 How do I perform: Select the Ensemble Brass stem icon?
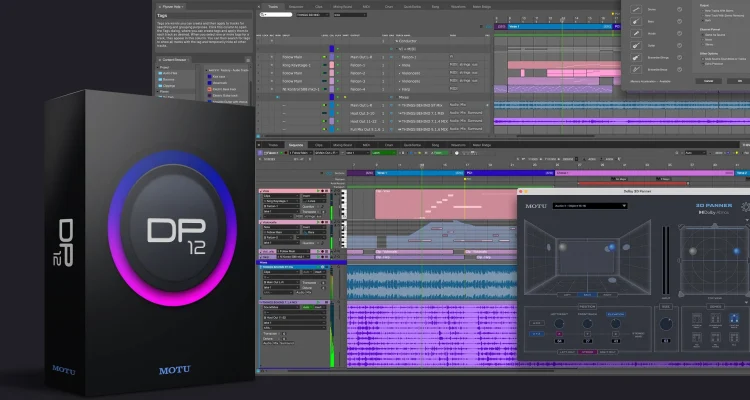point(636,69)
